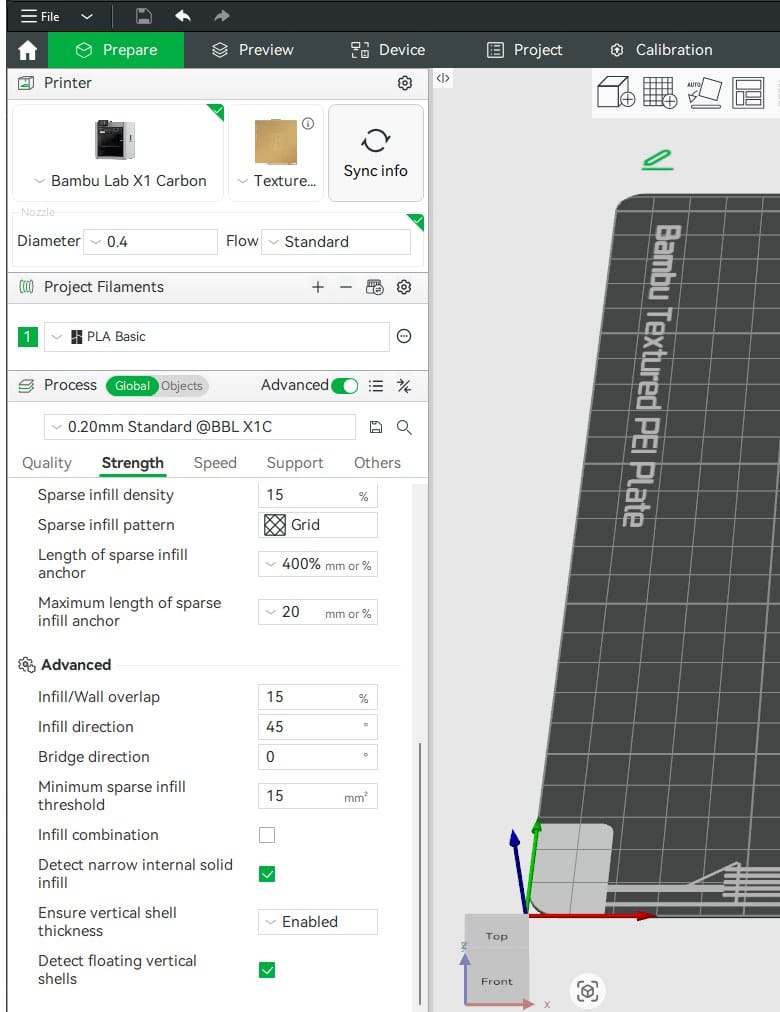Click the Redo arrow
This screenshot has height=1012, width=780.
[221, 16]
